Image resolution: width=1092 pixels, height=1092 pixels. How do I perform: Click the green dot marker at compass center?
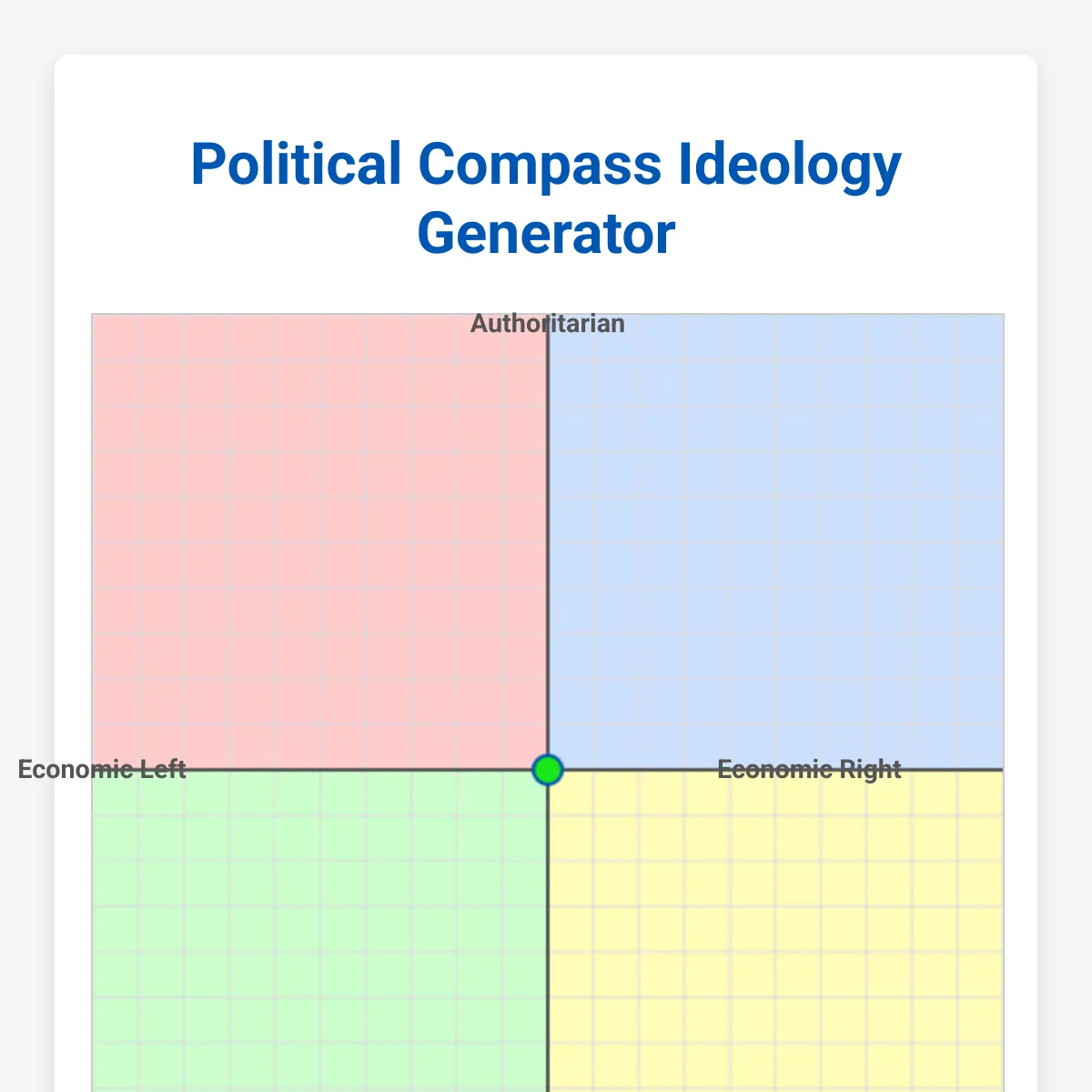tap(548, 770)
